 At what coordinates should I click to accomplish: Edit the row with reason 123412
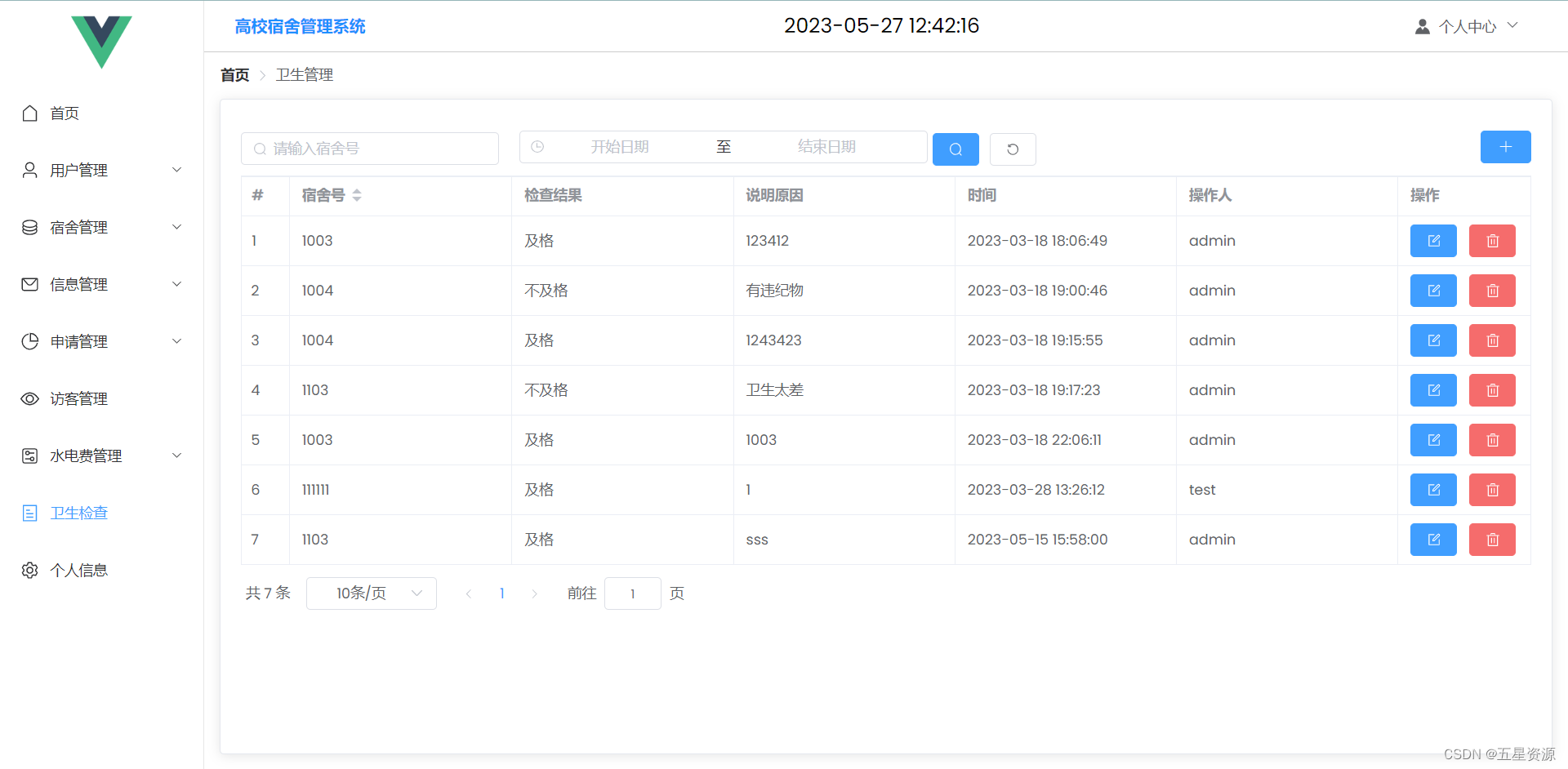[1433, 241]
